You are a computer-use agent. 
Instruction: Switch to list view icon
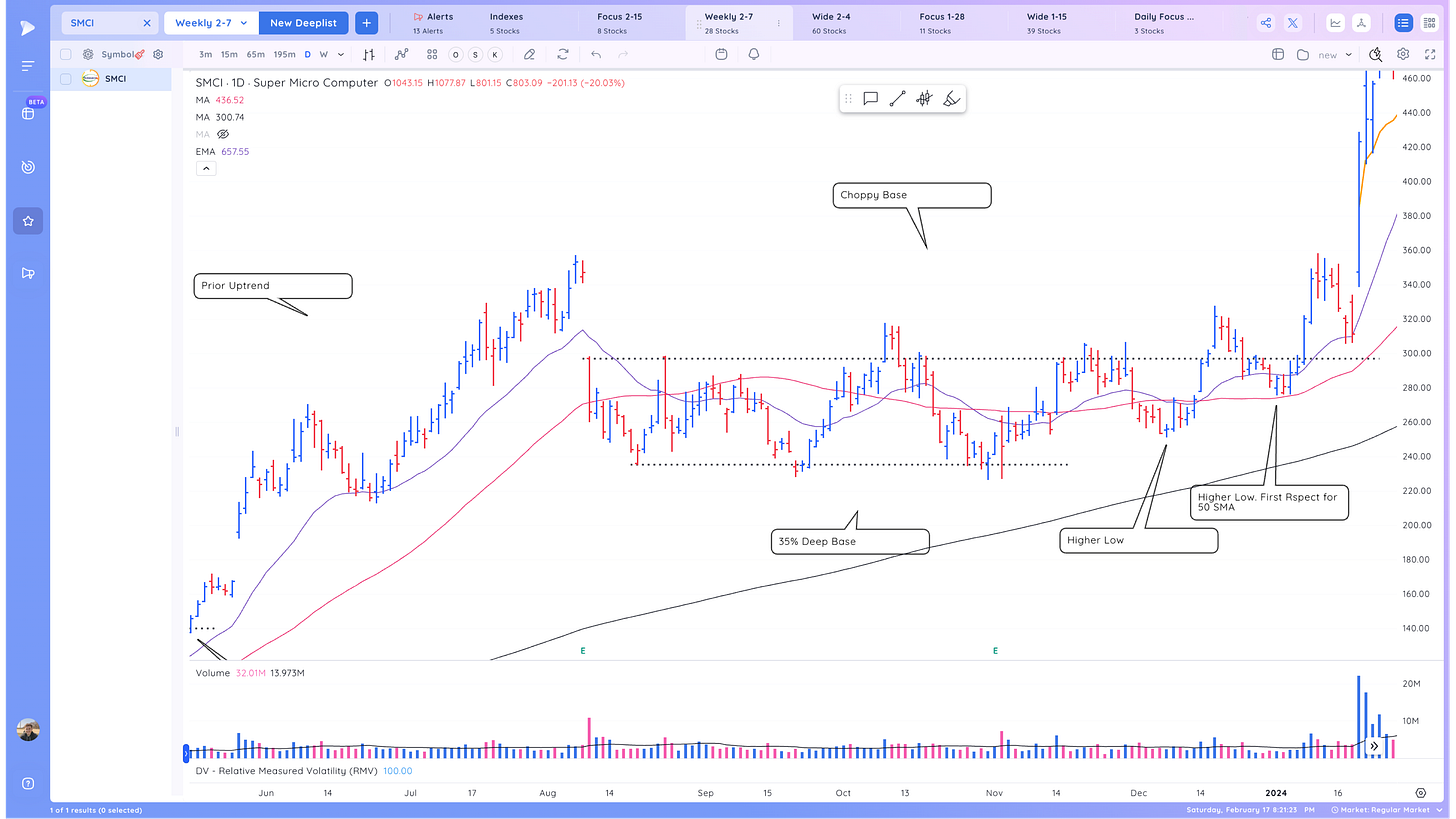pos(1403,22)
